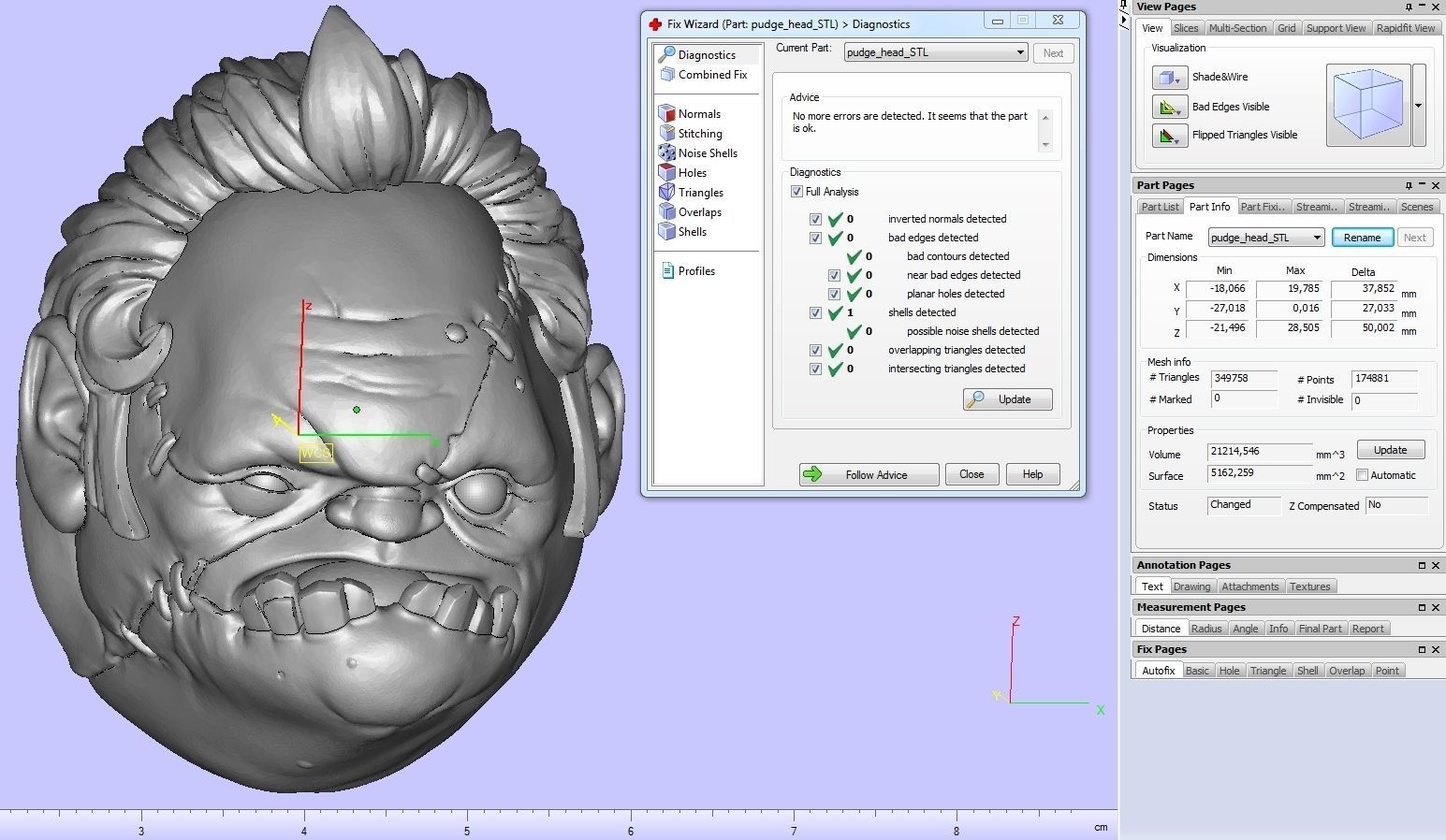
Task: Click the Shade&Wire visualization icon
Action: (x=1168, y=77)
